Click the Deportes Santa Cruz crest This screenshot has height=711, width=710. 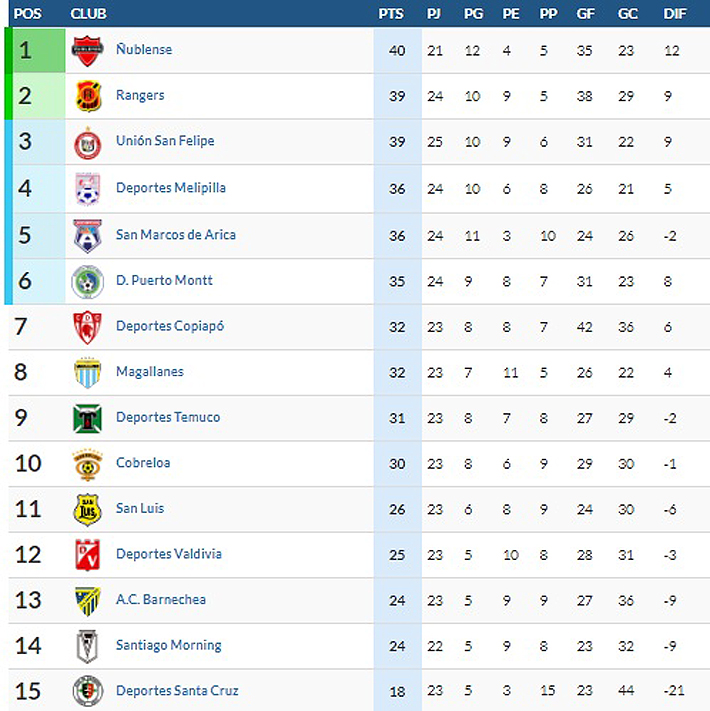click(88, 691)
